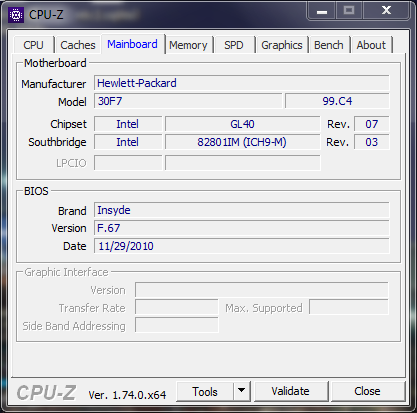The height and width of the screenshot is (413, 417).
Task: Click the BIOS group heading
Action: (x=36, y=191)
